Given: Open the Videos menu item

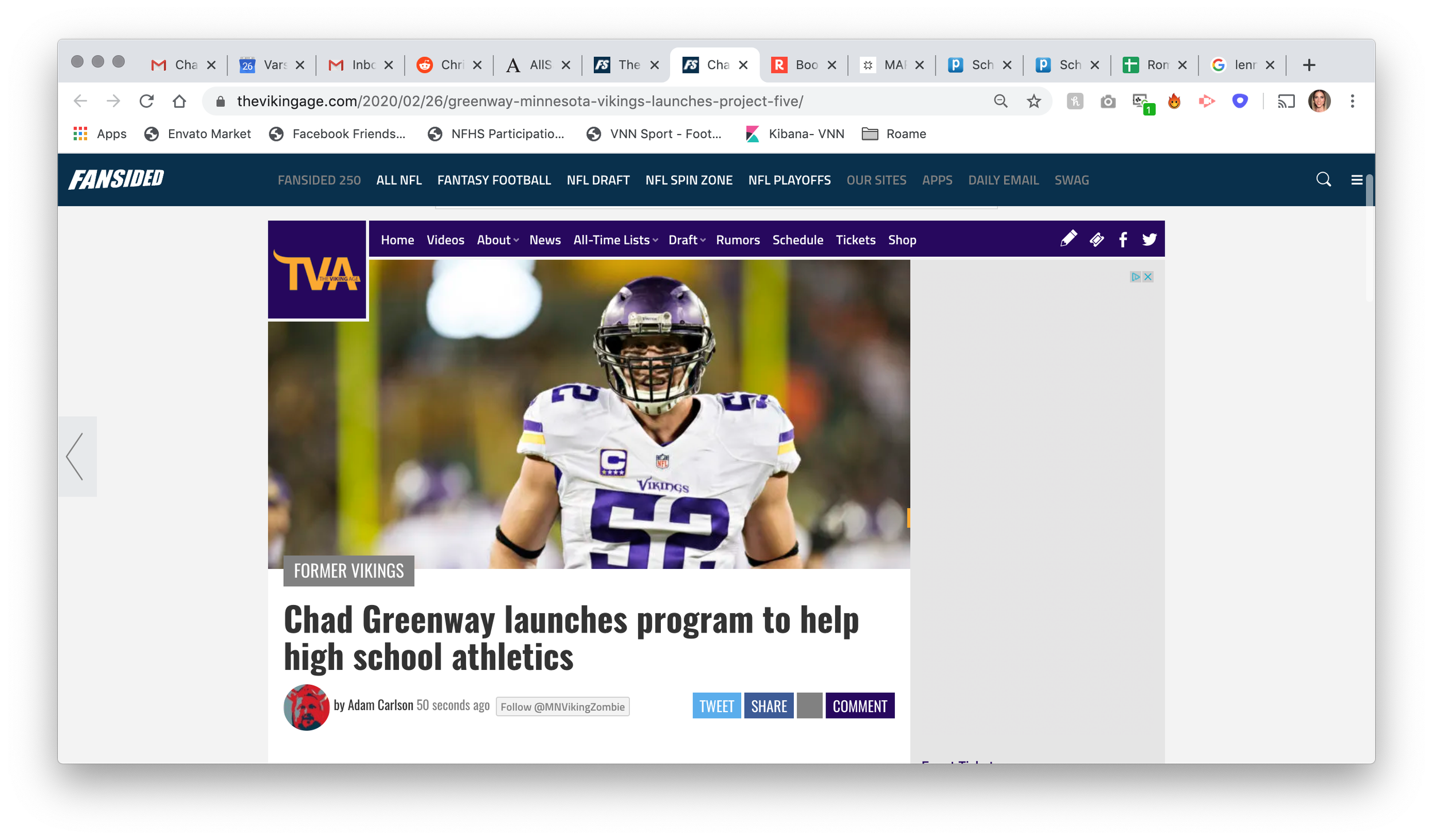Looking at the screenshot, I should (x=445, y=240).
